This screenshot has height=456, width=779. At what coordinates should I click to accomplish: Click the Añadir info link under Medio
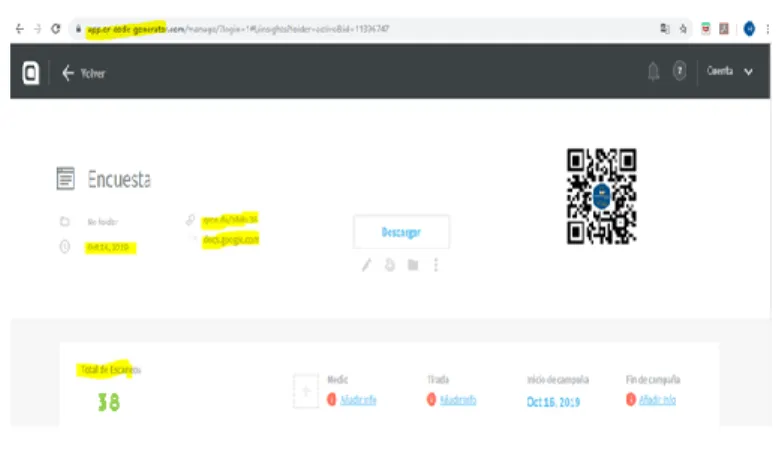[x=358, y=400]
